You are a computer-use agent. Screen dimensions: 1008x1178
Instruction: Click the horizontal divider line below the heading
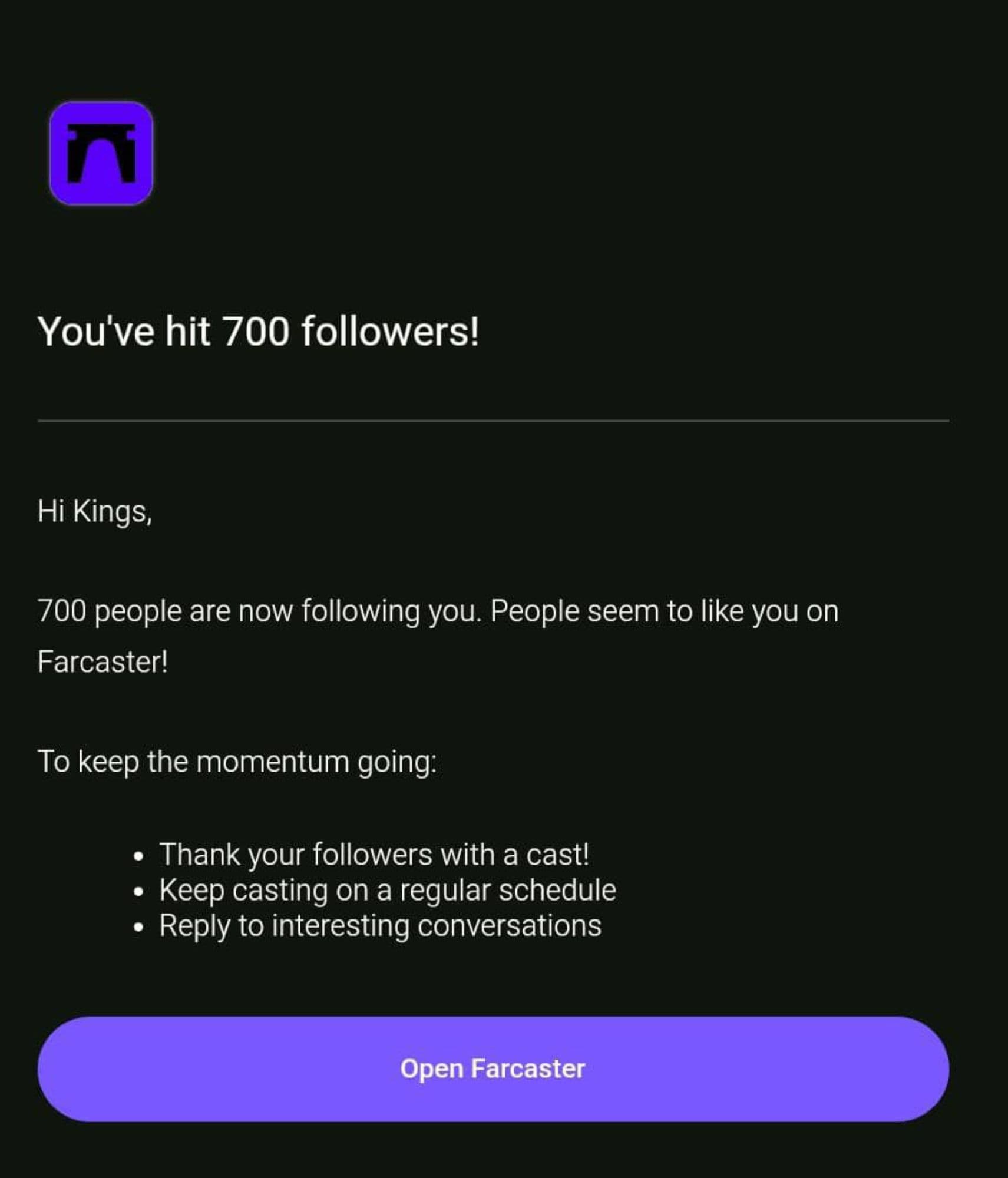(493, 421)
